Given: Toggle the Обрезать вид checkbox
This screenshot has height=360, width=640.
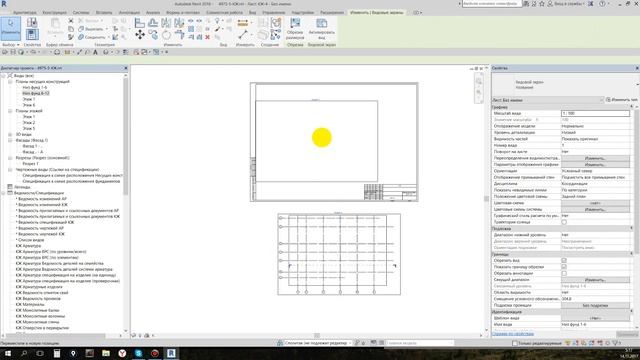Looking at the screenshot, I should click(564, 260).
